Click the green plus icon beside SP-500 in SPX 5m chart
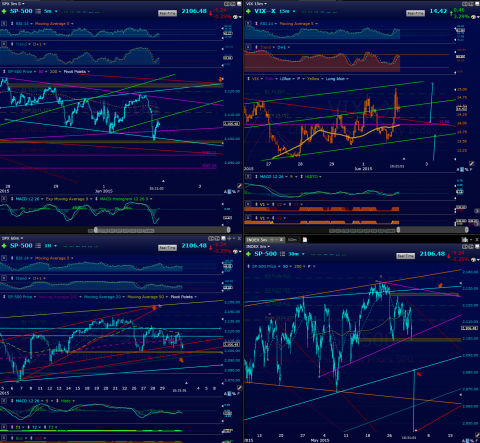This screenshot has height=443, width=480. (4, 11)
